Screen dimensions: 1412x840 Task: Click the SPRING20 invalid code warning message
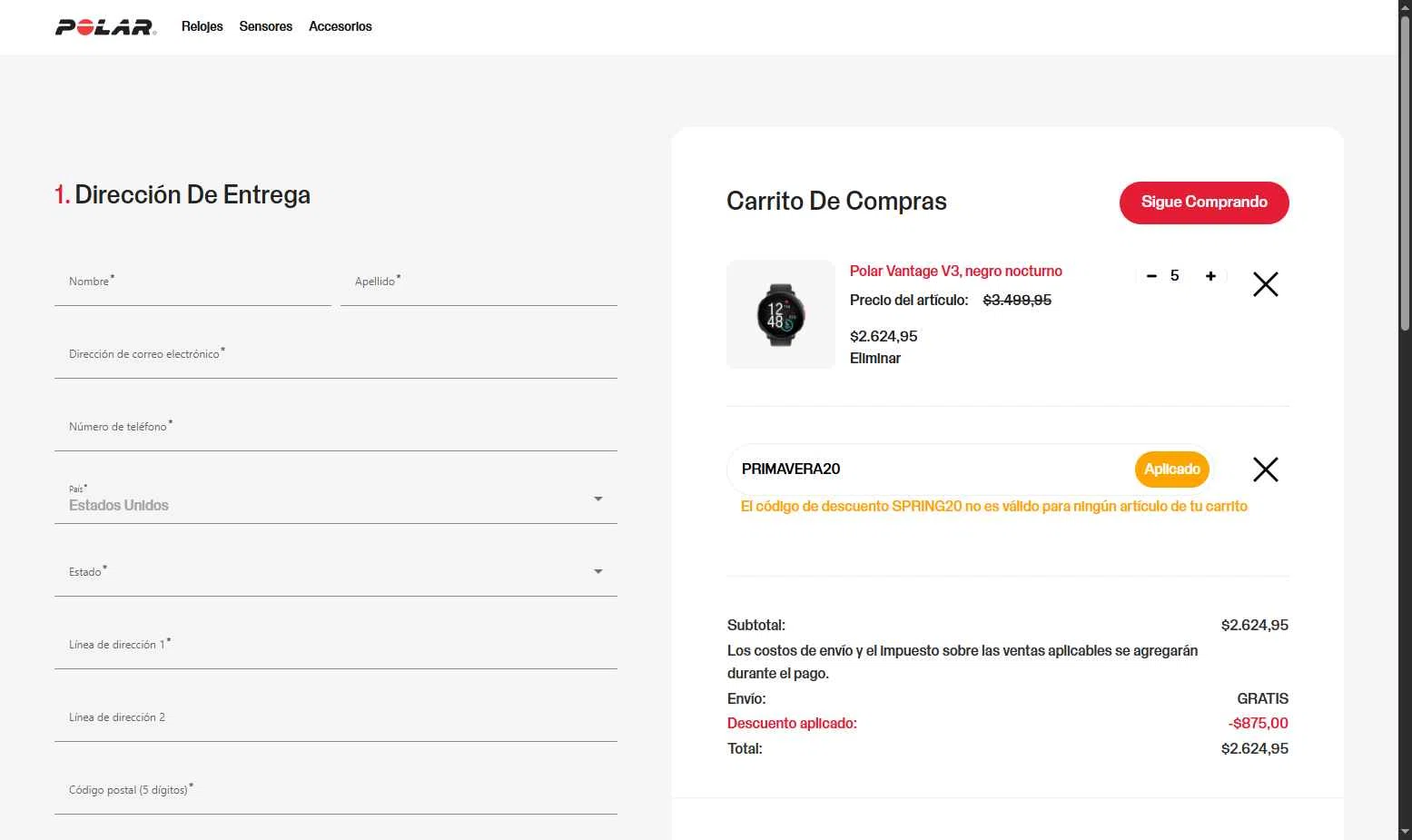click(994, 507)
